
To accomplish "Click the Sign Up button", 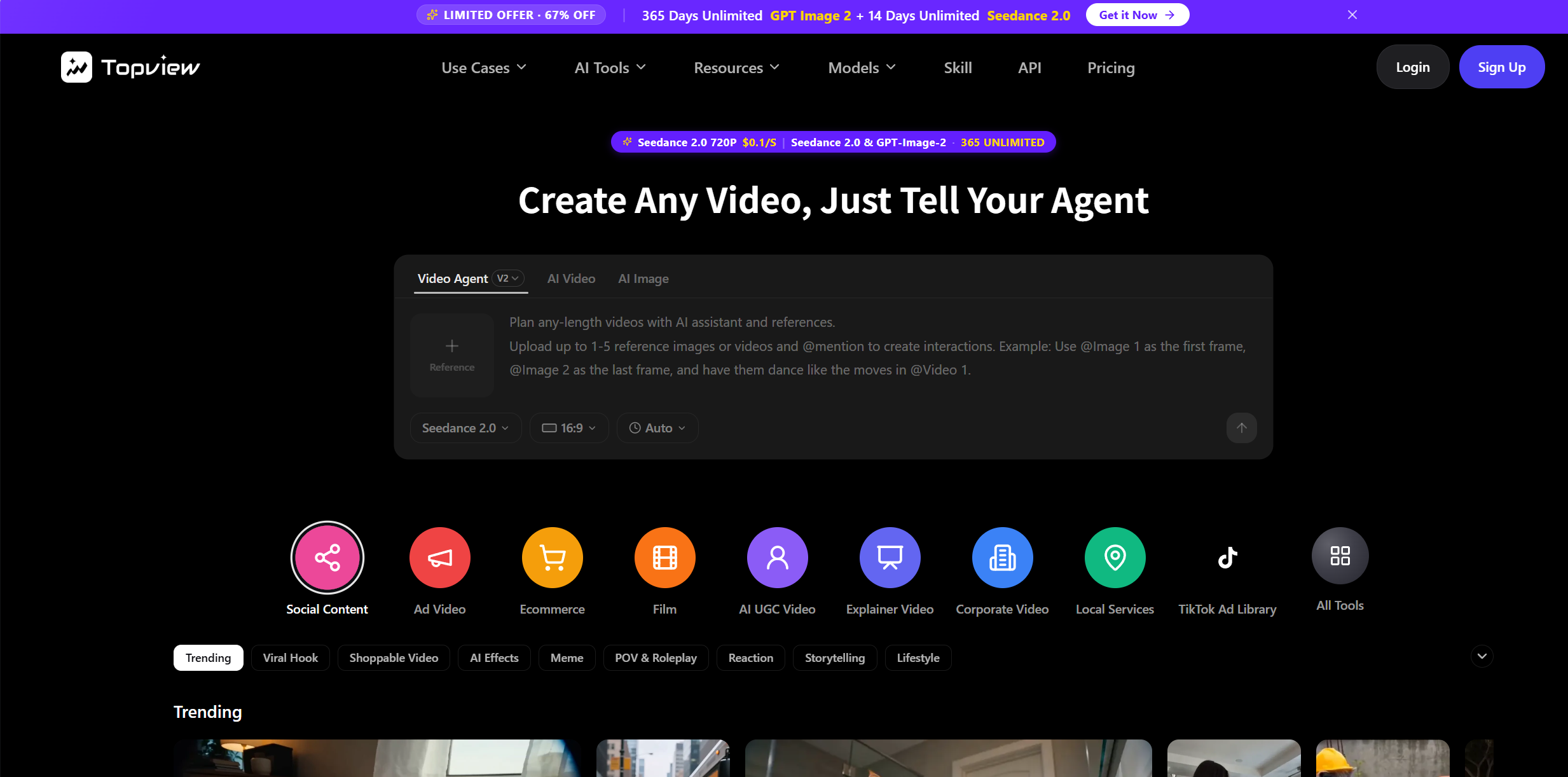I will click(1502, 67).
